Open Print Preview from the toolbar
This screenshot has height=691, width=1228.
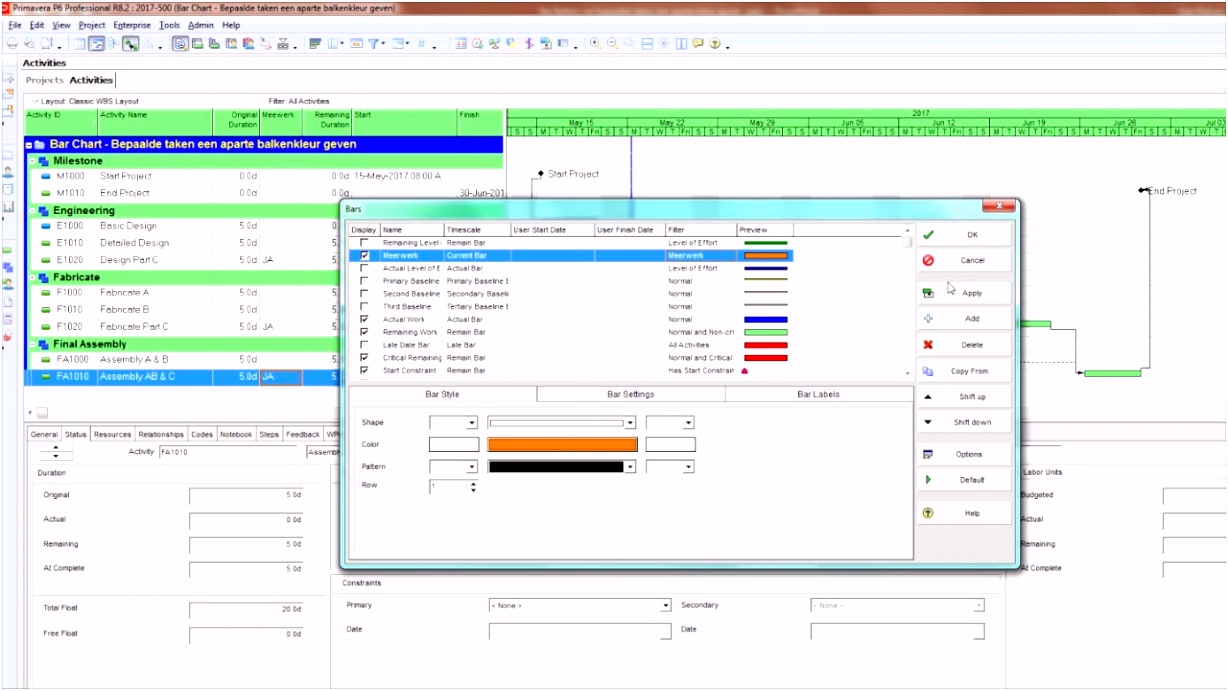[x=28, y=44]
